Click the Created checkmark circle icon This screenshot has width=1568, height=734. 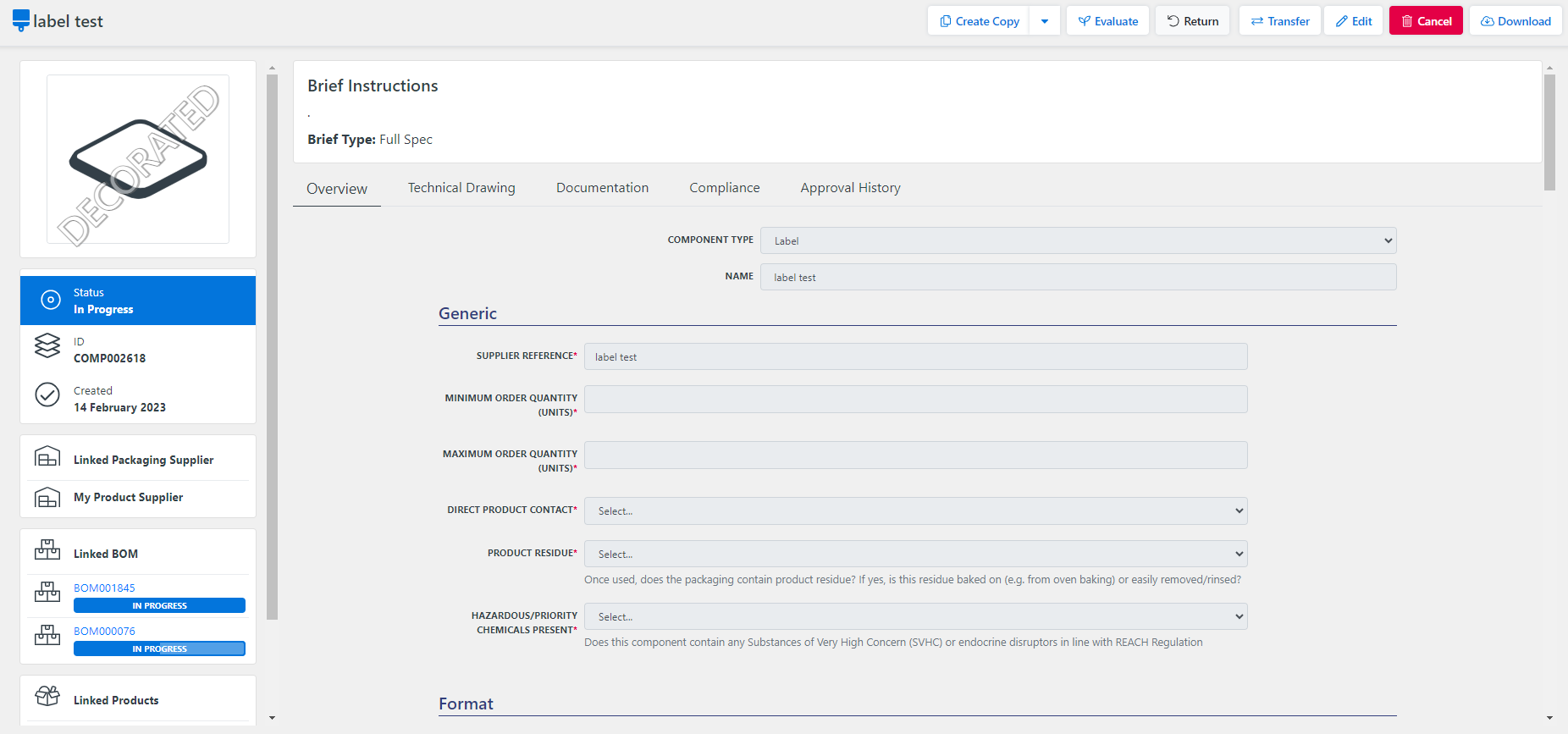(x=47, y=395)
